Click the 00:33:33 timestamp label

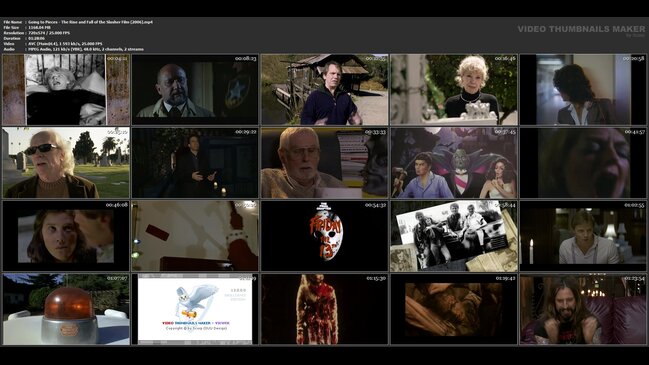click(375, 132)
